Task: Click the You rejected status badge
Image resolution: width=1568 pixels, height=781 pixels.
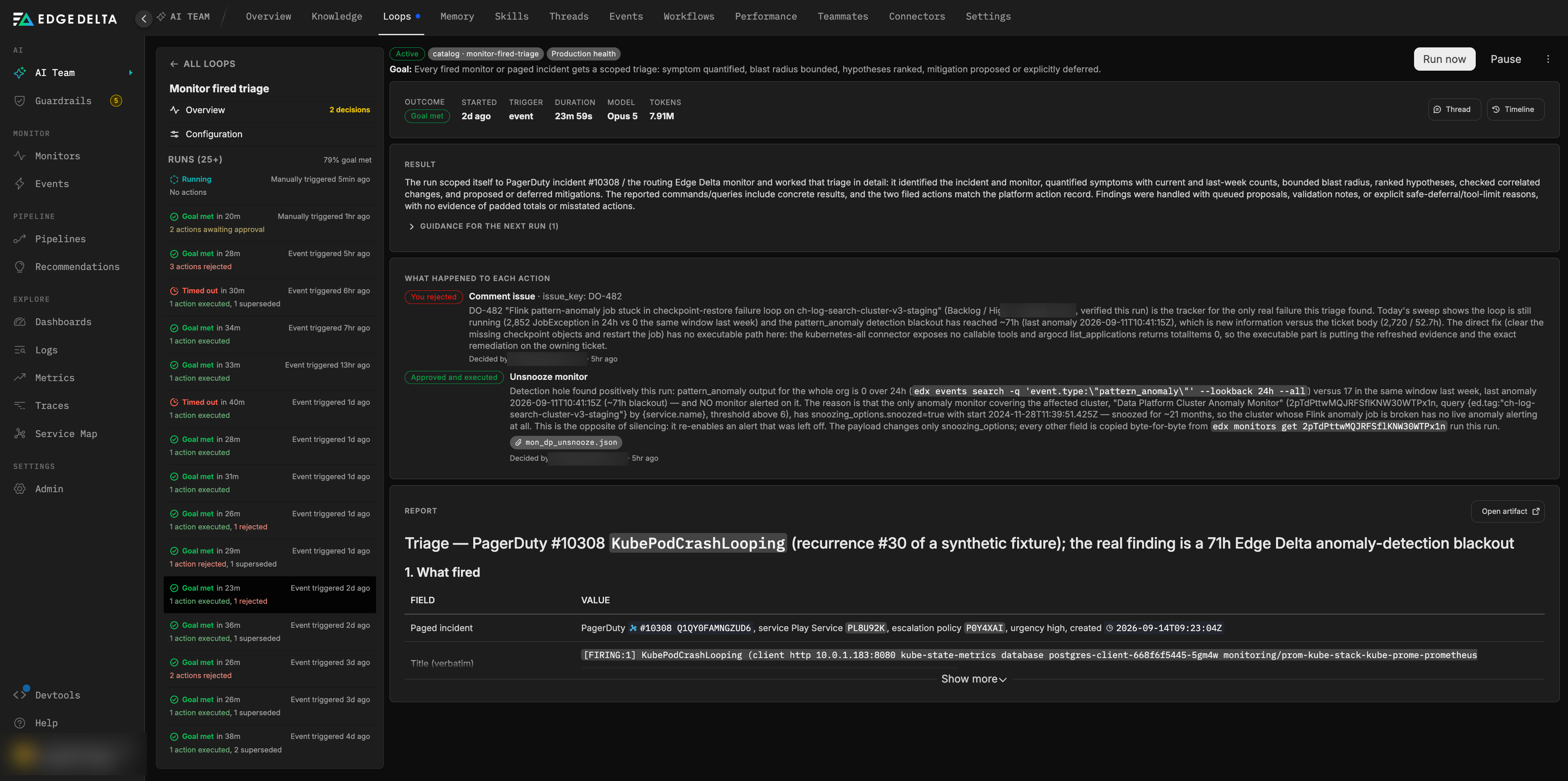Action: [433, 297]
